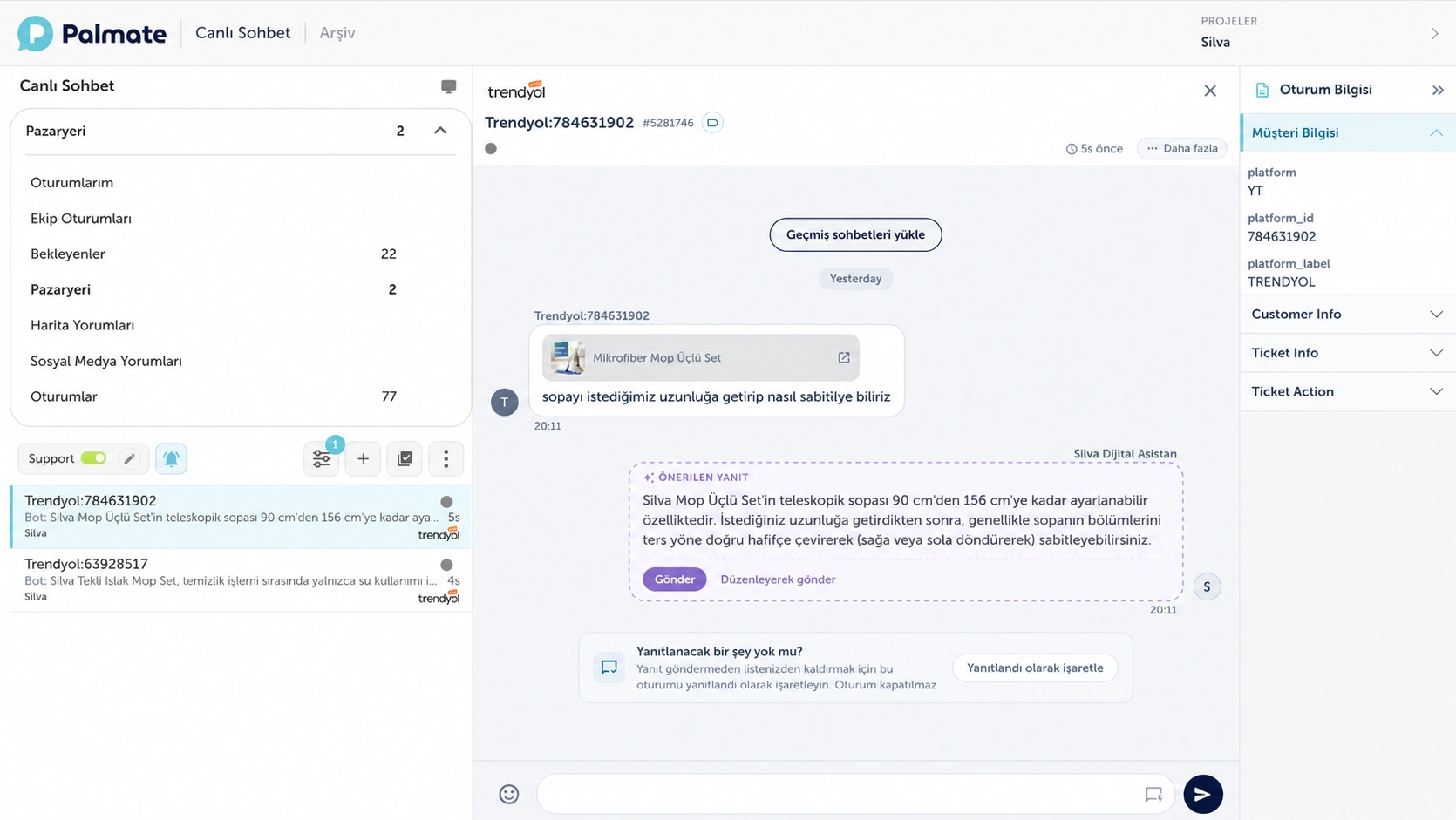The image size is (1456, 820).
Task: Collapse Oturum Bilgisi panel with double arrows
Action: [x=1438, y=90]
